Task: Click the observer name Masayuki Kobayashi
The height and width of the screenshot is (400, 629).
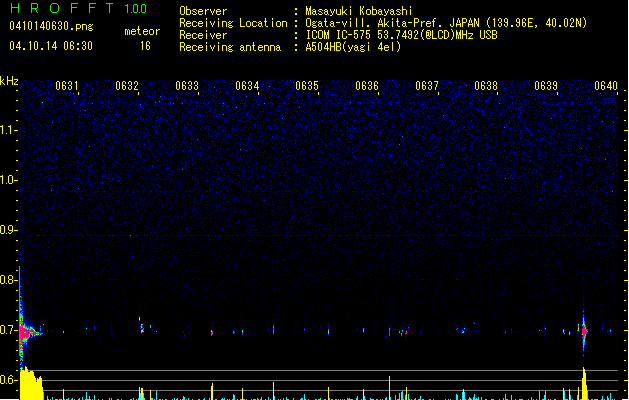Action: click(x=359, y=11)
